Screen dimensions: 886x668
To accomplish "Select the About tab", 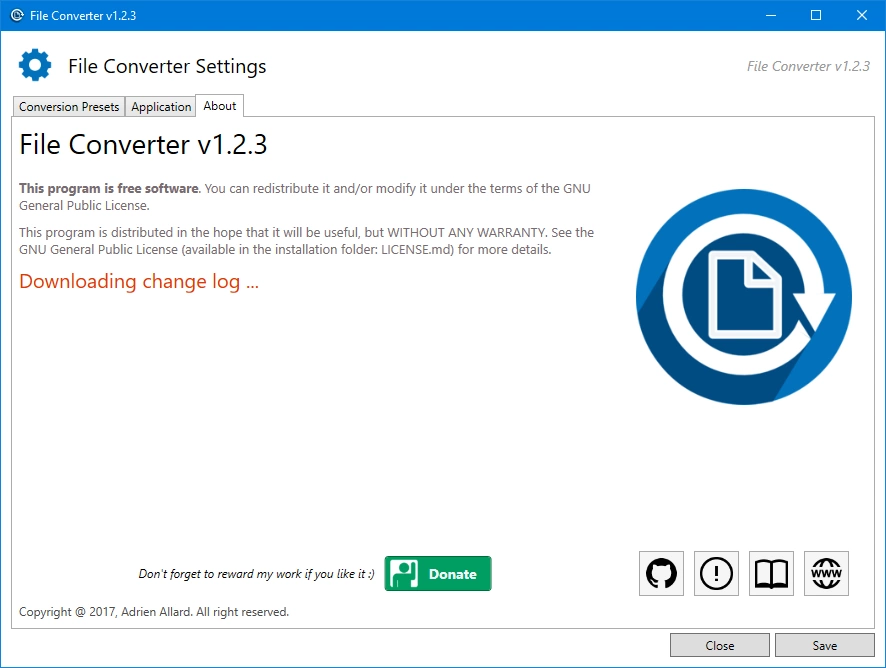I will (220, 106).
